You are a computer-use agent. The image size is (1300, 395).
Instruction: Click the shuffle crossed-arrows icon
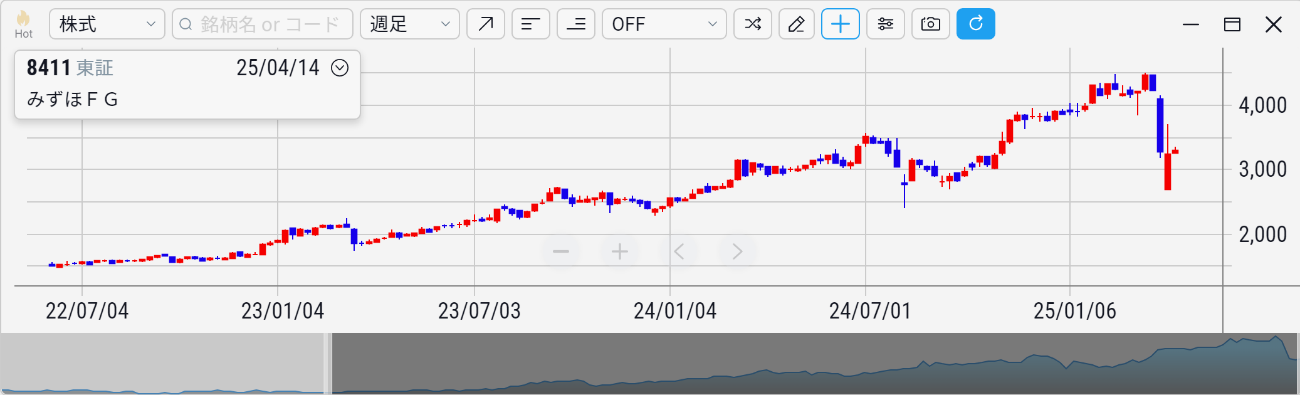click(752, 24)
